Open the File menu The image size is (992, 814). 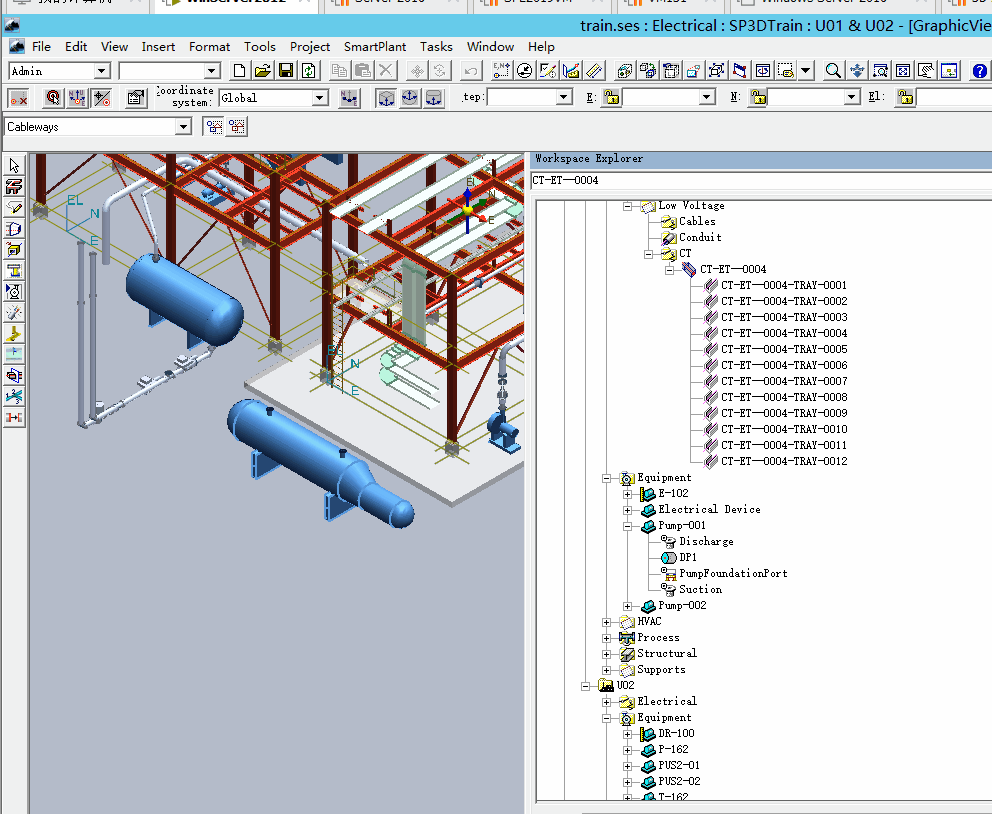(41, 47)
